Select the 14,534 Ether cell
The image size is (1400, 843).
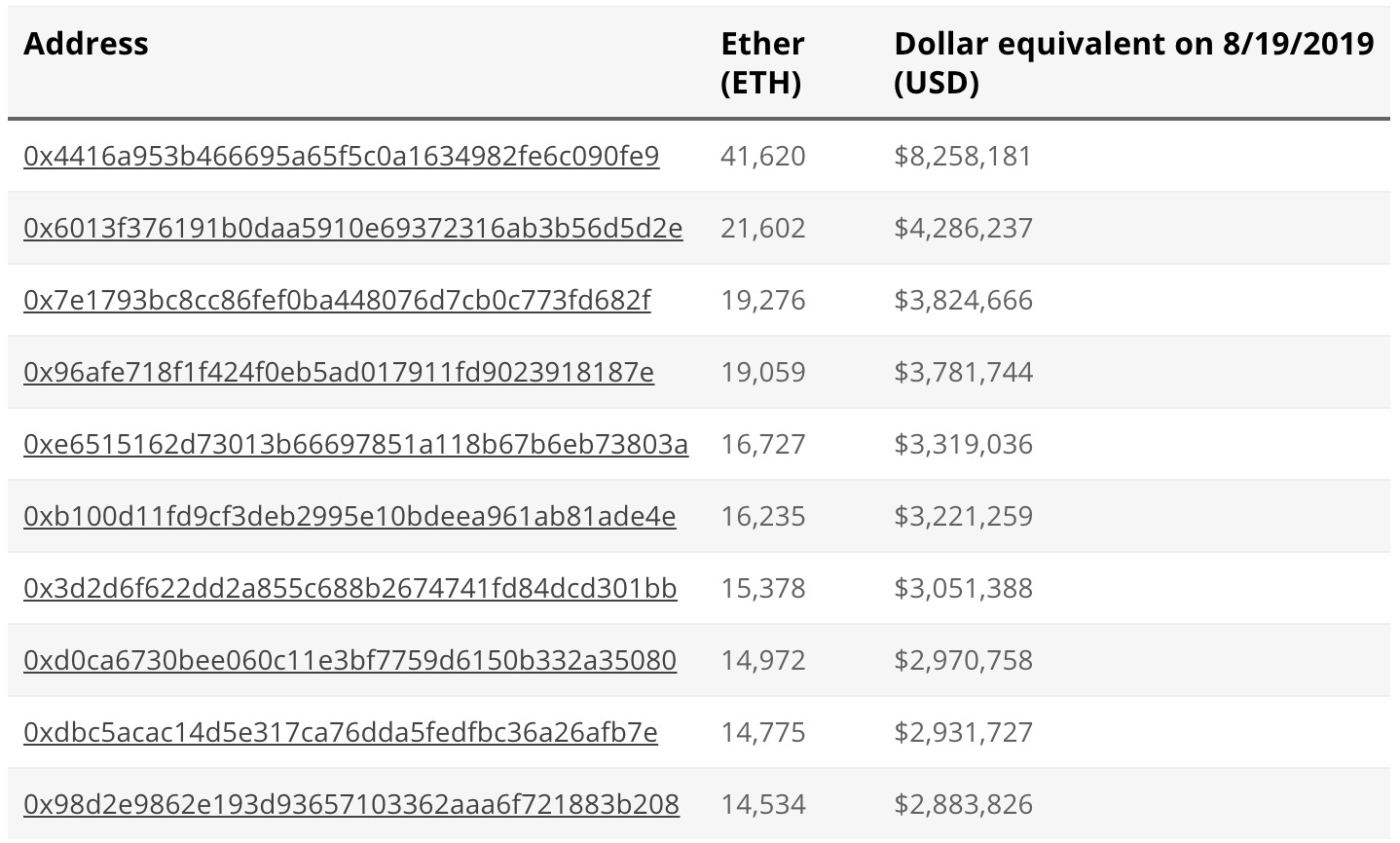[x=762, y=805]
